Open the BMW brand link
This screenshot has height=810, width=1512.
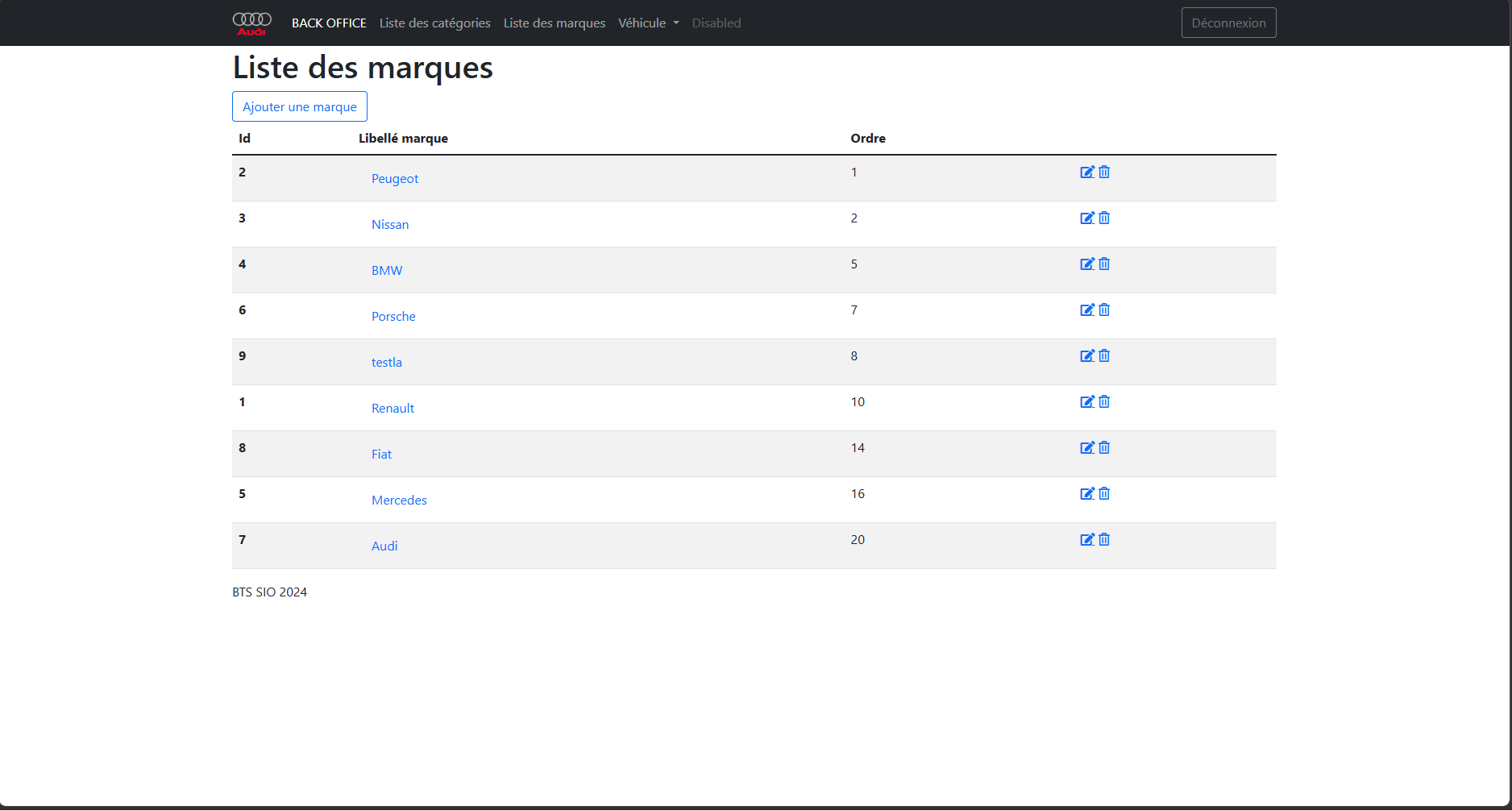tap(387, 271)
